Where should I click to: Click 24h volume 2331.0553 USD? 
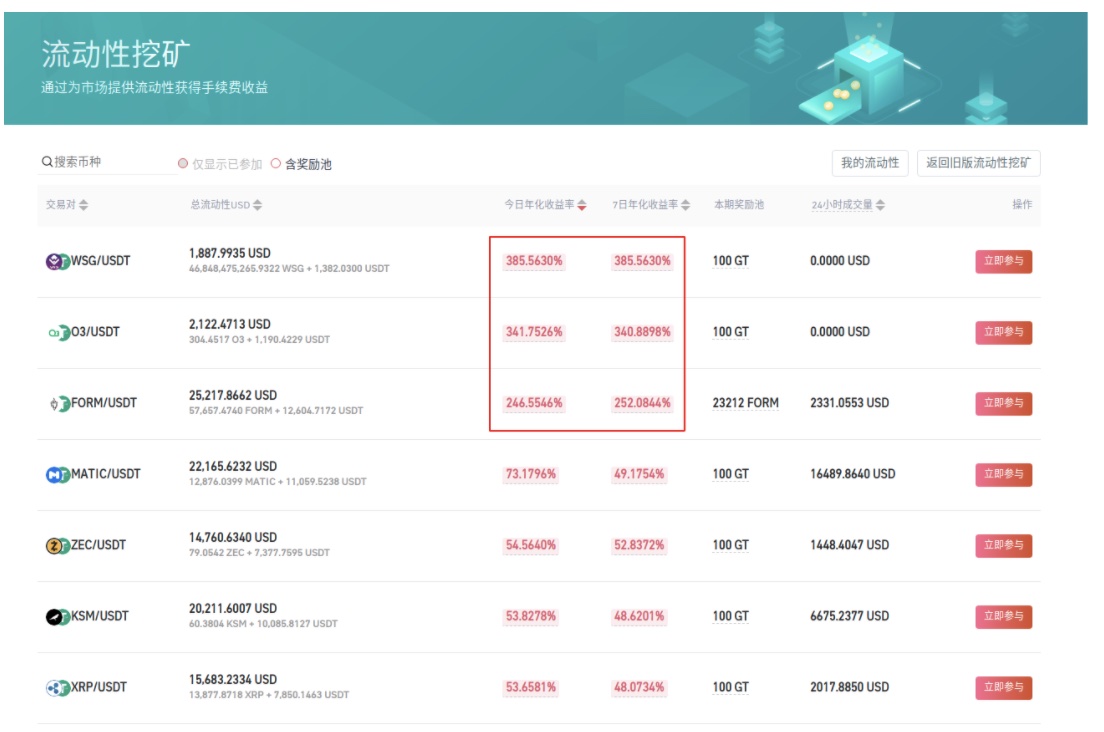pos(849,403)
